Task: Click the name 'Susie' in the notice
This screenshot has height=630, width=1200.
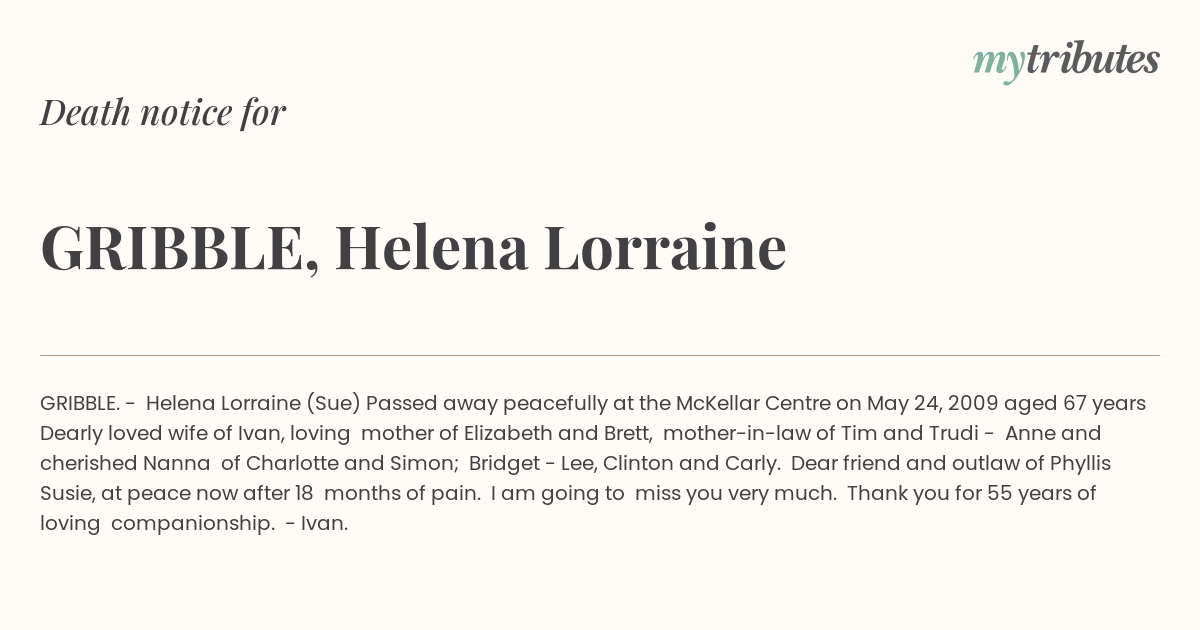Action: pyautogui.click(x=65, y=493)
